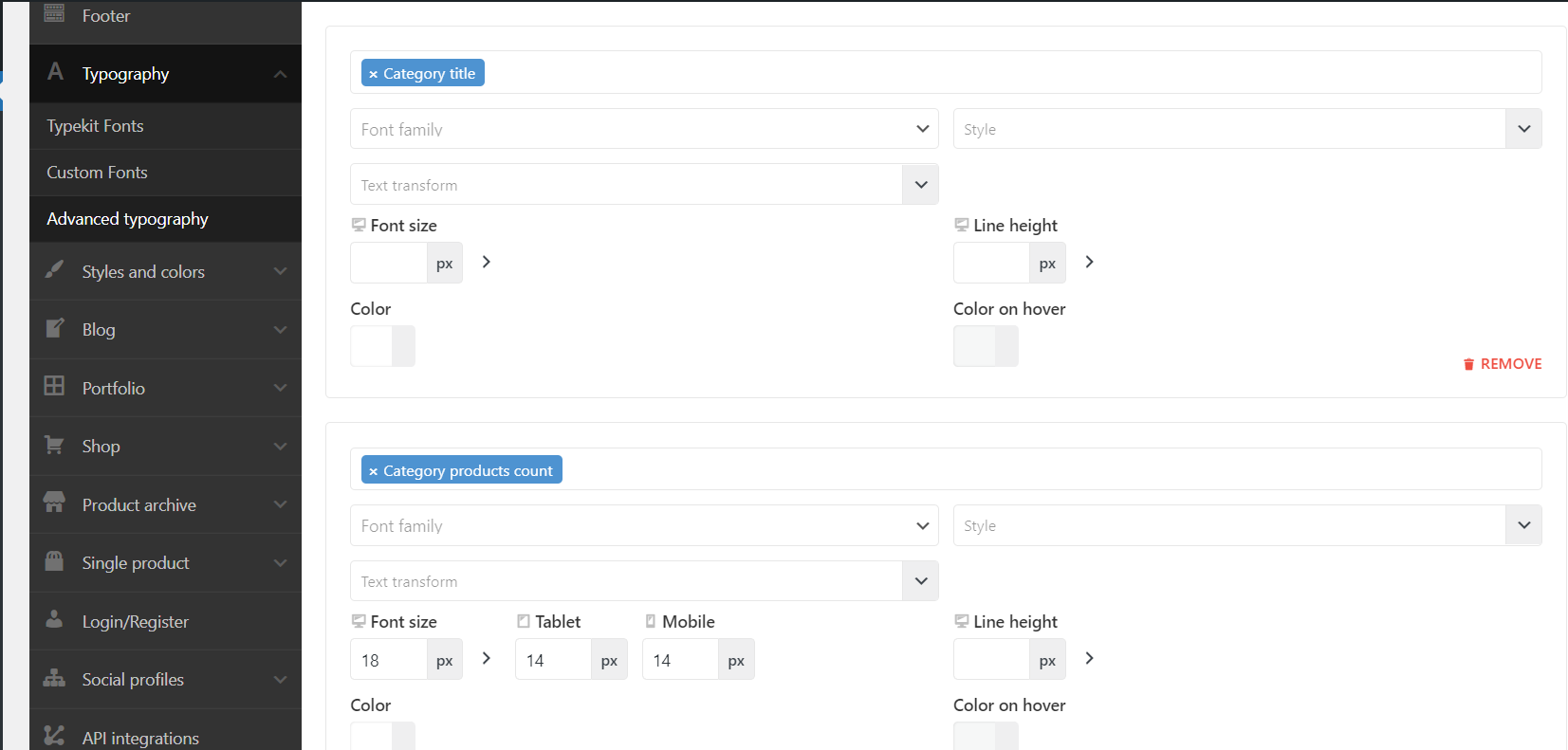Open Typekit Fonts submenu item
The height and width of the screenshot is (750, 1568).
click(x=96, y=126)
